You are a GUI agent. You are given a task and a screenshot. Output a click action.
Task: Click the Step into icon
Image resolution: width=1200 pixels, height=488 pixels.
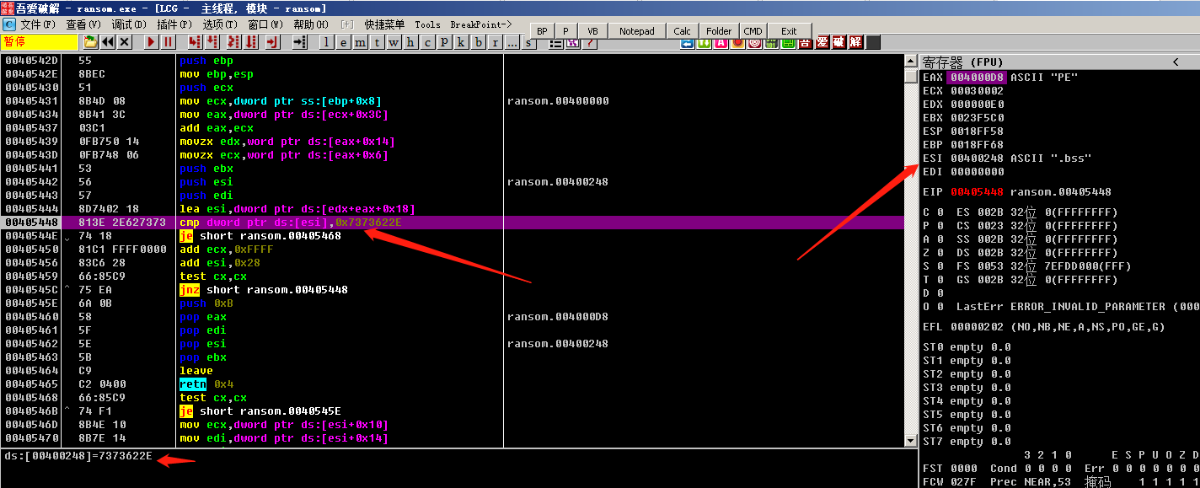point(195,42)
